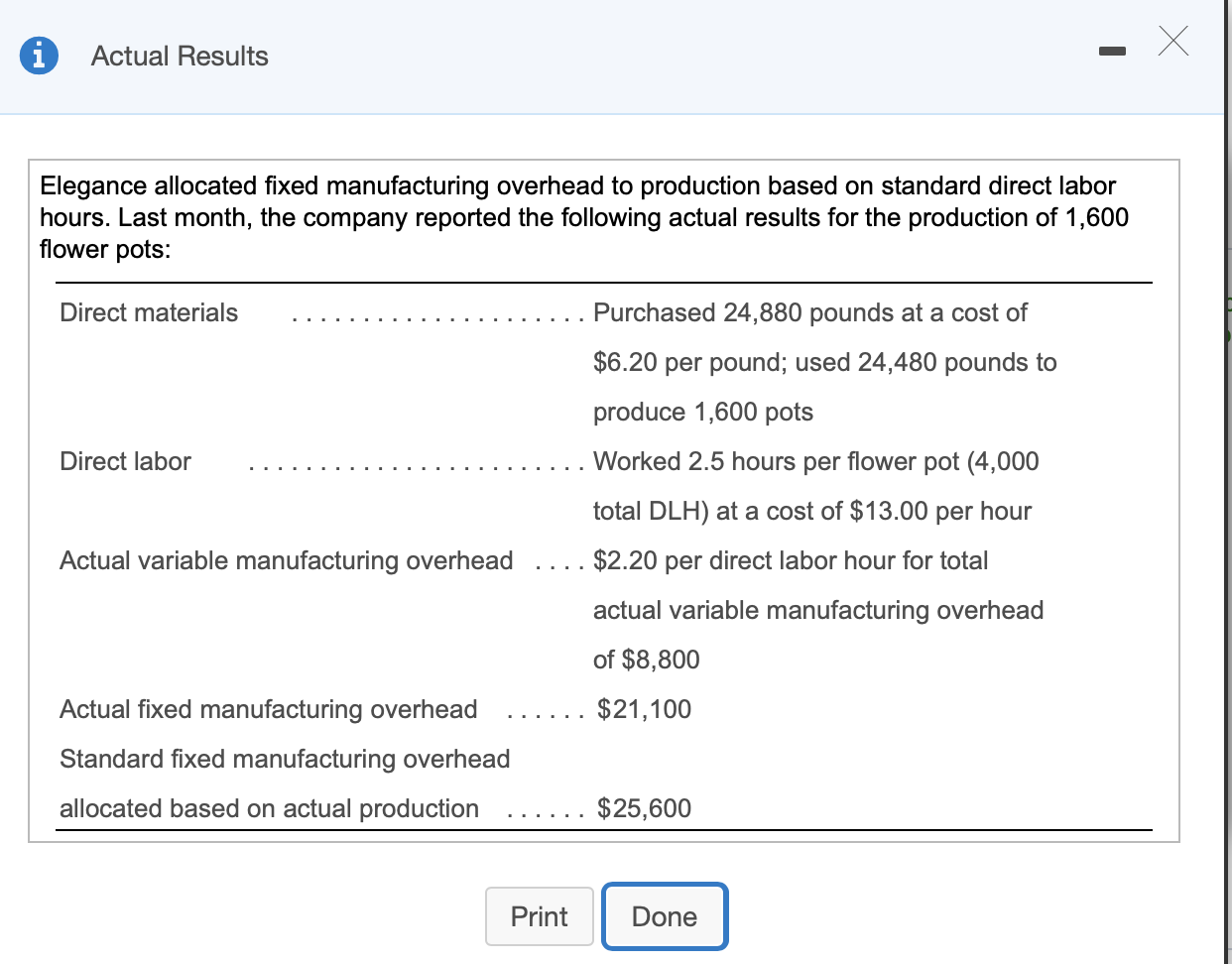
Task: Click the 'Direct materials' row label
Action: [149, 312]
